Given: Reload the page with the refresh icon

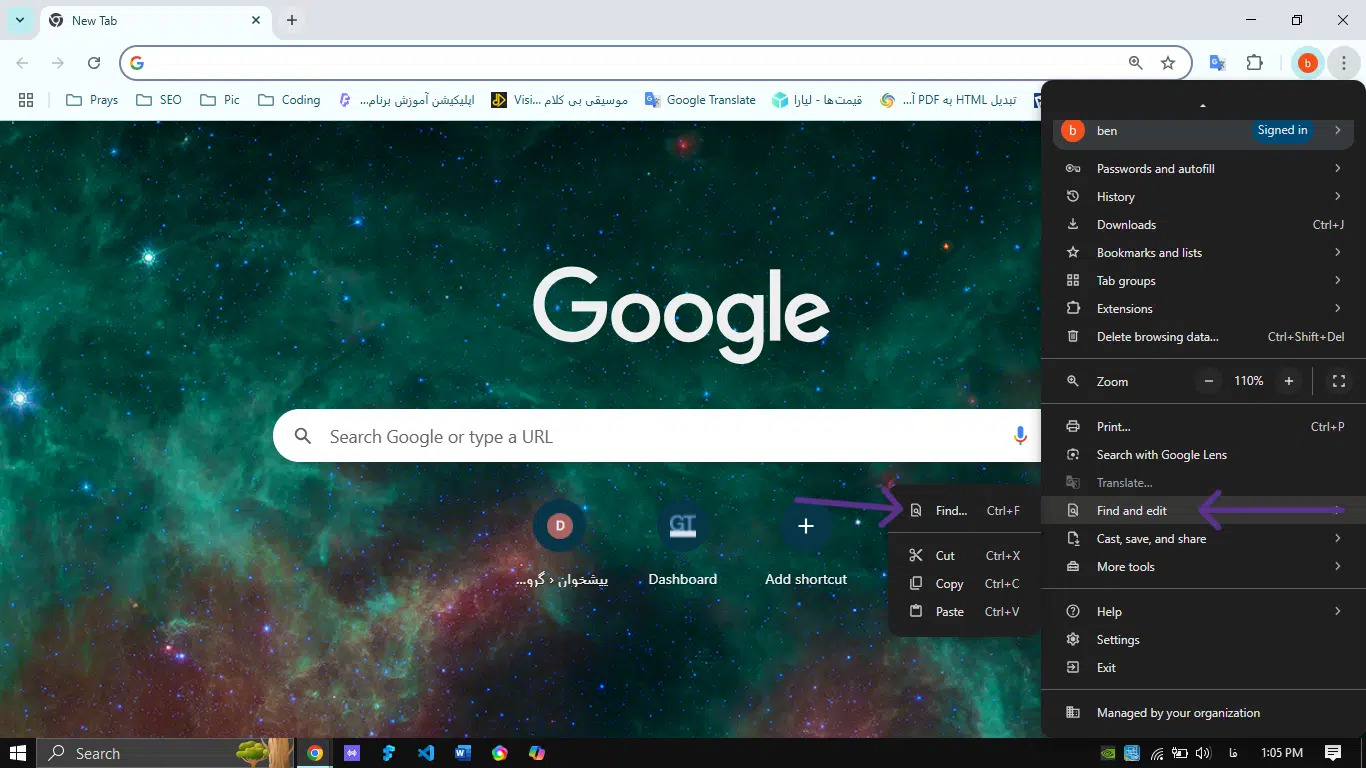Looking at the screenshot, I should pyautogui.click(x=94, y=63).
